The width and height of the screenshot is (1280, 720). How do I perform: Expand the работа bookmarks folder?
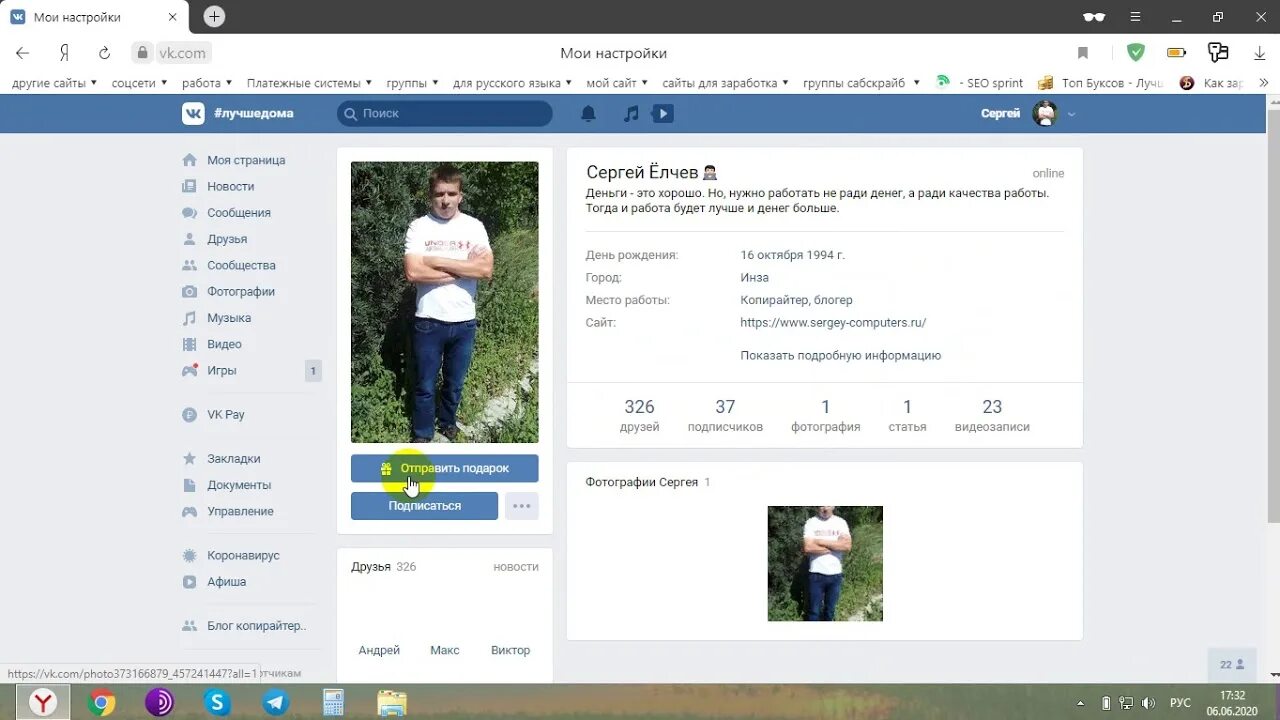(207, 83)
